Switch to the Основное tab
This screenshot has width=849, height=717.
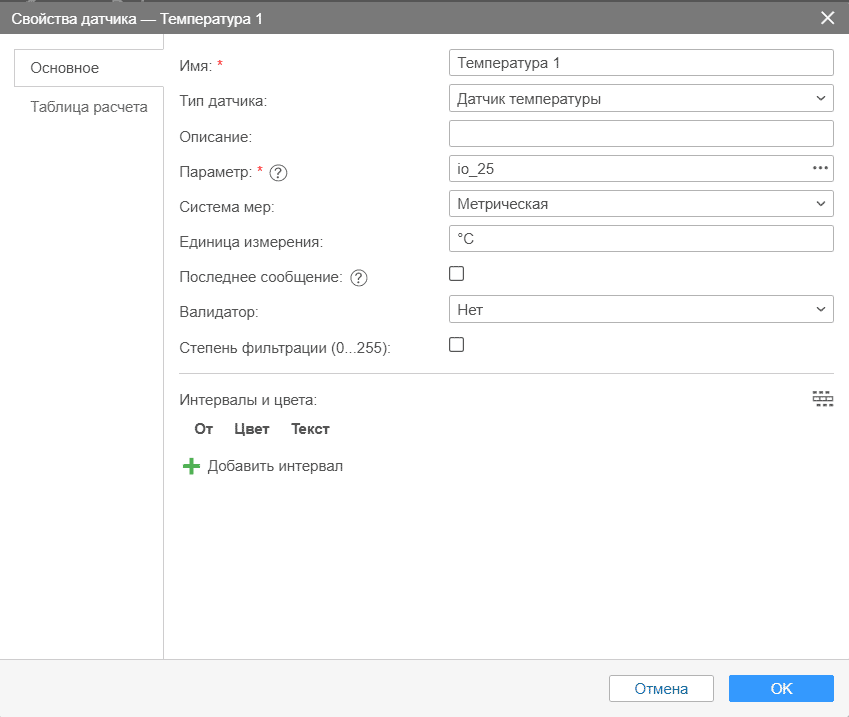click(x=89, y=68)
